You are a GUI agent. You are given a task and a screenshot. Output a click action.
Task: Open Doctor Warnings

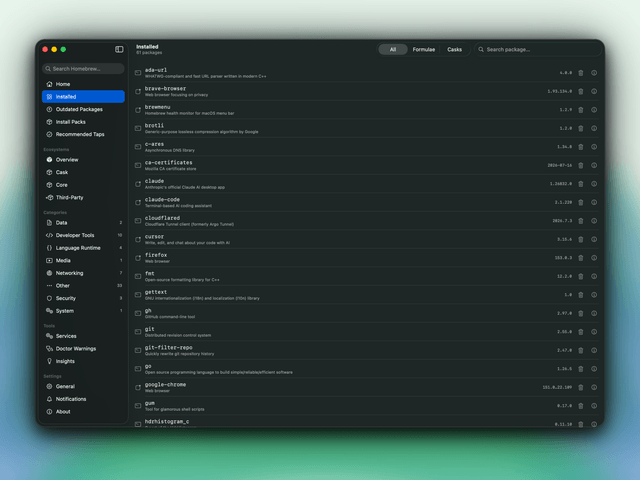(x=83, y=349)
